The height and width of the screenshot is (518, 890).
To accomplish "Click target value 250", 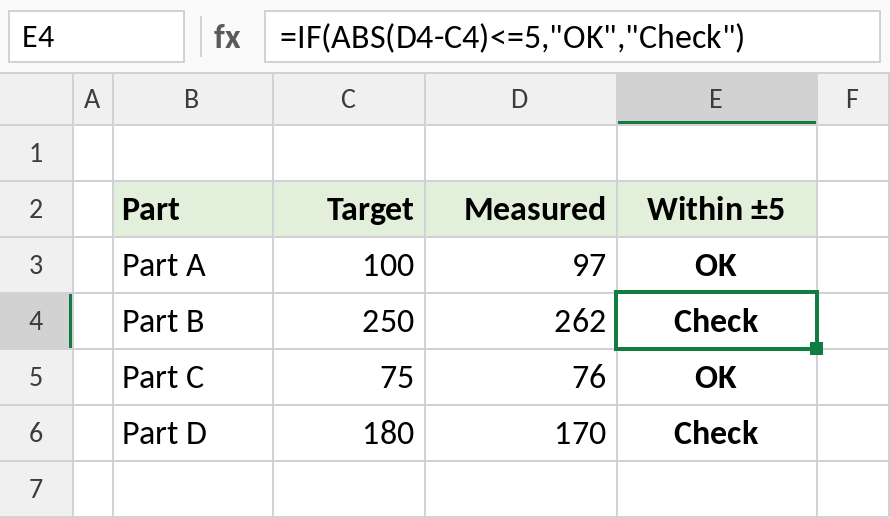I will tap(349, 321).
